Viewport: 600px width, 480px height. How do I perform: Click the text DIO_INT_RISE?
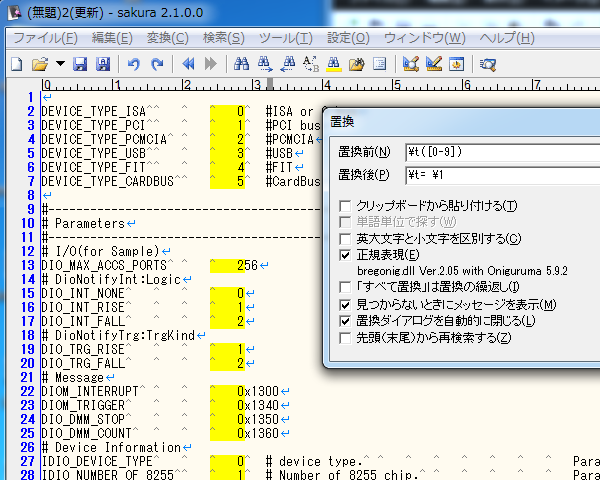(x=83, y=307)
